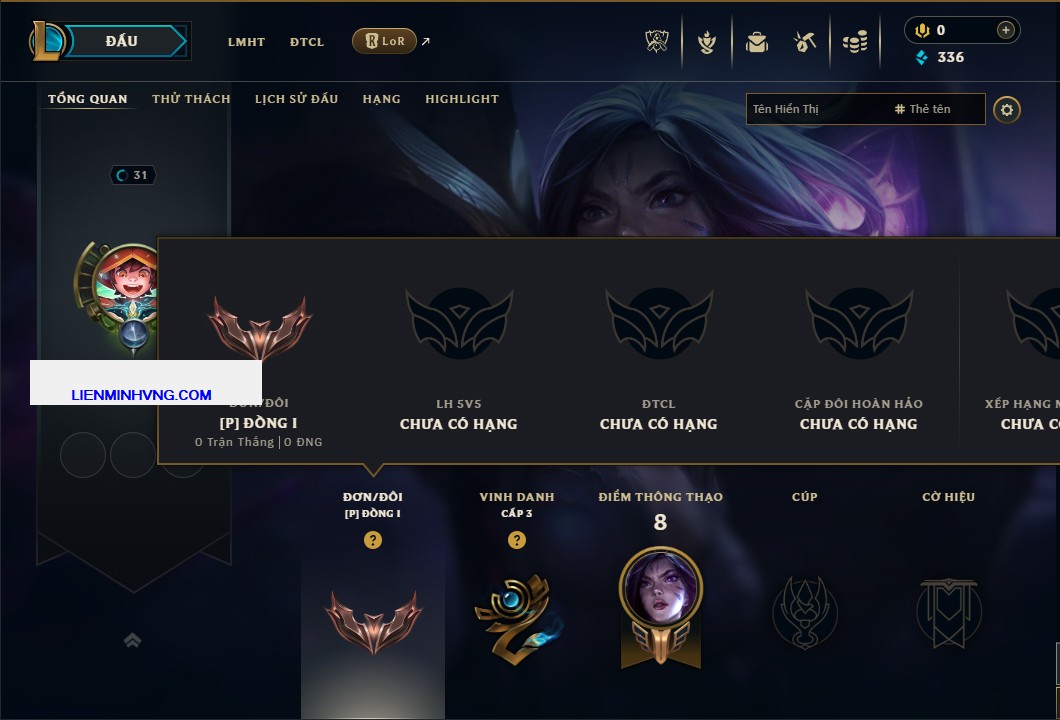Click the summoner avatar icon

click(126, 284)
